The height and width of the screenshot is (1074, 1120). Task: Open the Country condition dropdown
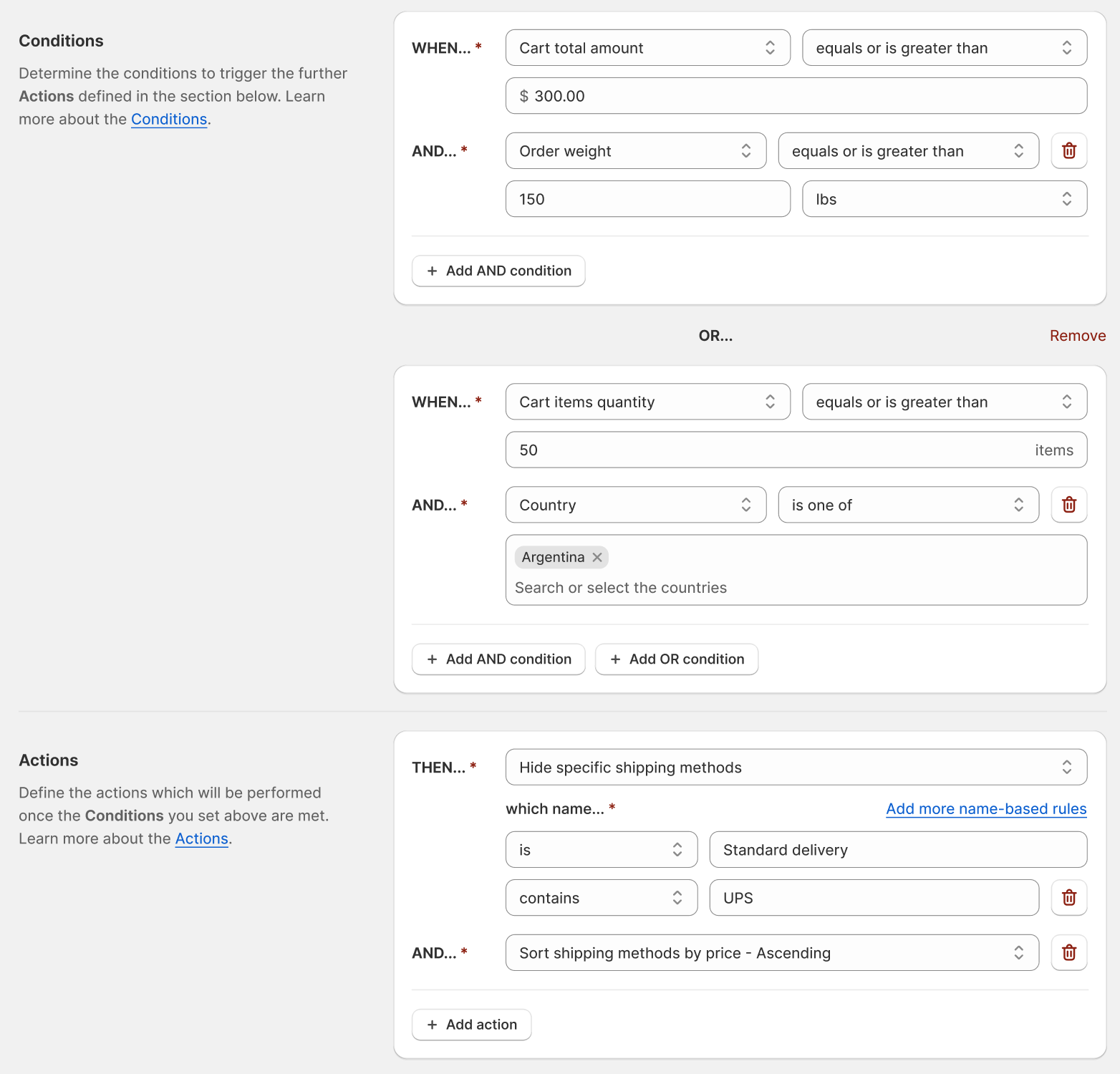[636, 505]
